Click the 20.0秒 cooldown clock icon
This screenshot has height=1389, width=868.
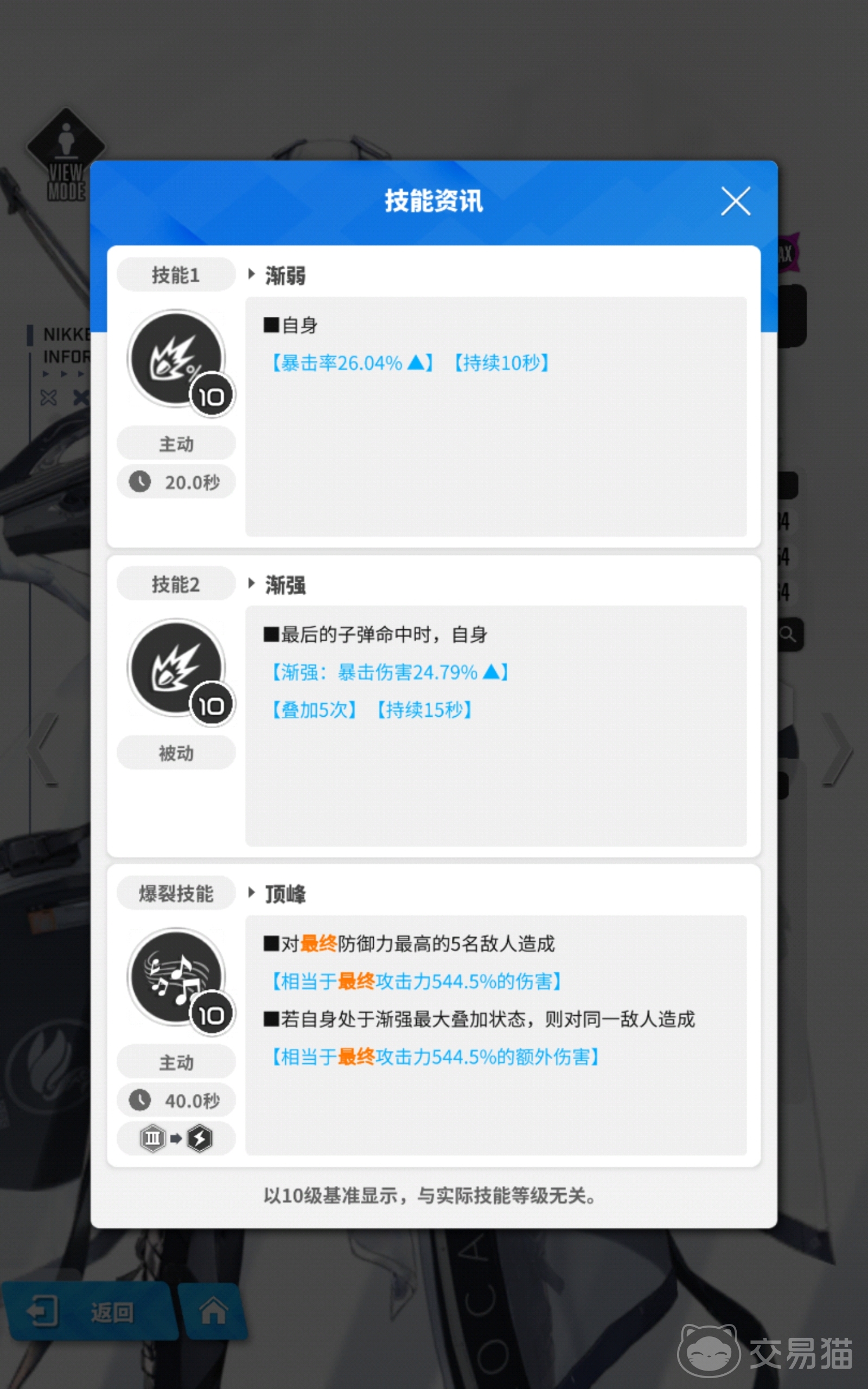pyautogui.click(x=139, y=482)
